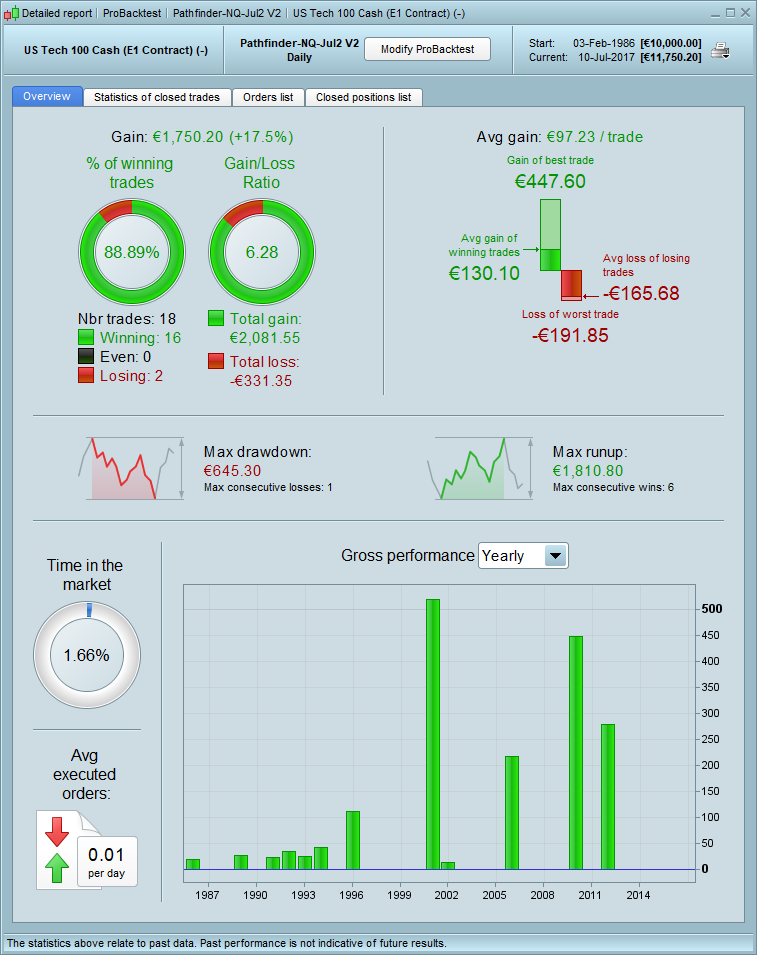Click the current date 10-Jul-2017
757x955 pixels.
click(x=606, y=57)
